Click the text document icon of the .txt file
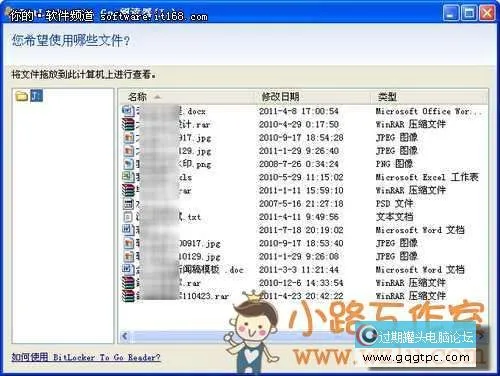Screen dimensions: 500x376 click(x=128, y=217)
